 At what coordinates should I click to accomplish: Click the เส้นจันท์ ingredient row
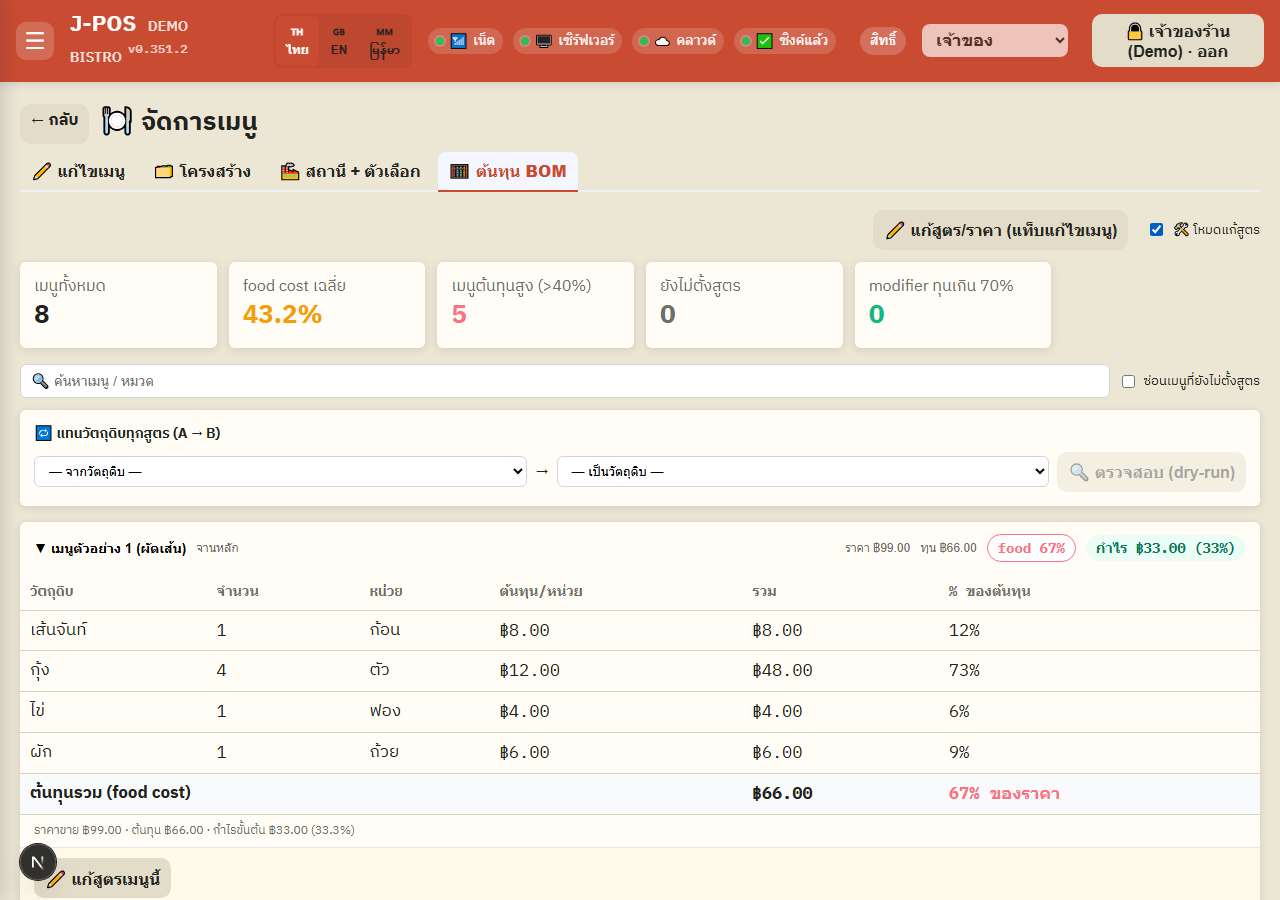pos(640,630)
